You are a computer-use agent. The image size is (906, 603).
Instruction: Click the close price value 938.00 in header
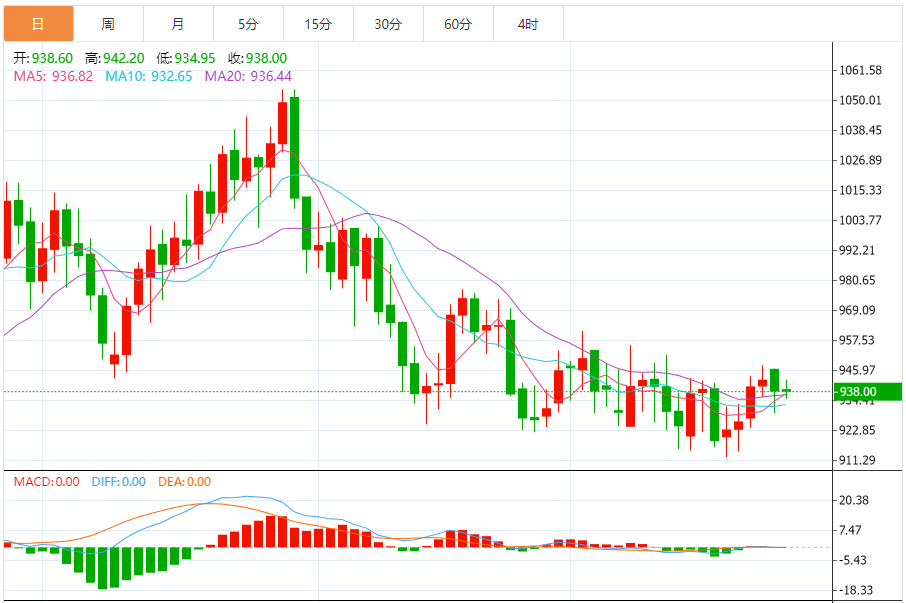[x=266, y=58]
